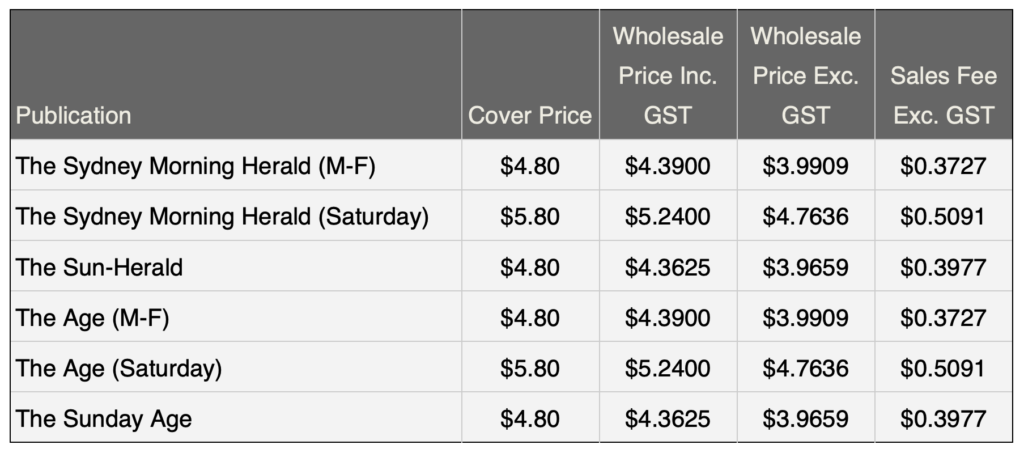Screen dimensions: 1024x453
Task: Click the Sales Fee Exc. GST header
Action: tap(944, 96)
